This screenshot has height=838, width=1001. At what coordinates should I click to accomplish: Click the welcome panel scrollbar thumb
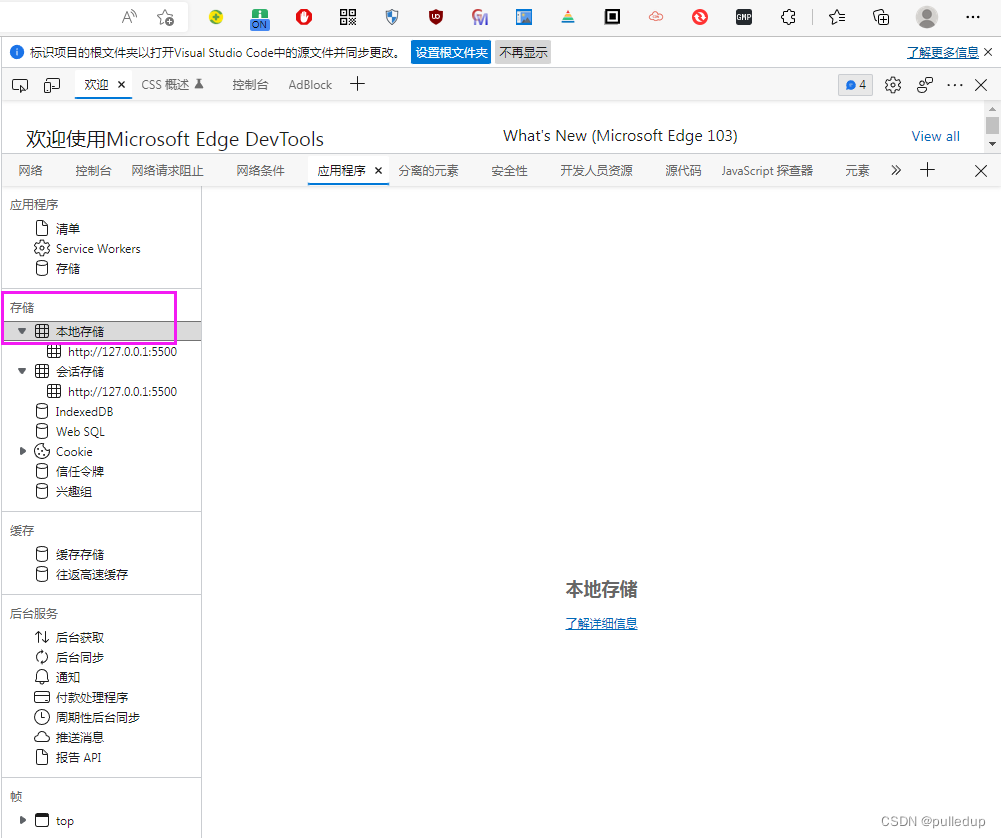[x=992, y=124]
